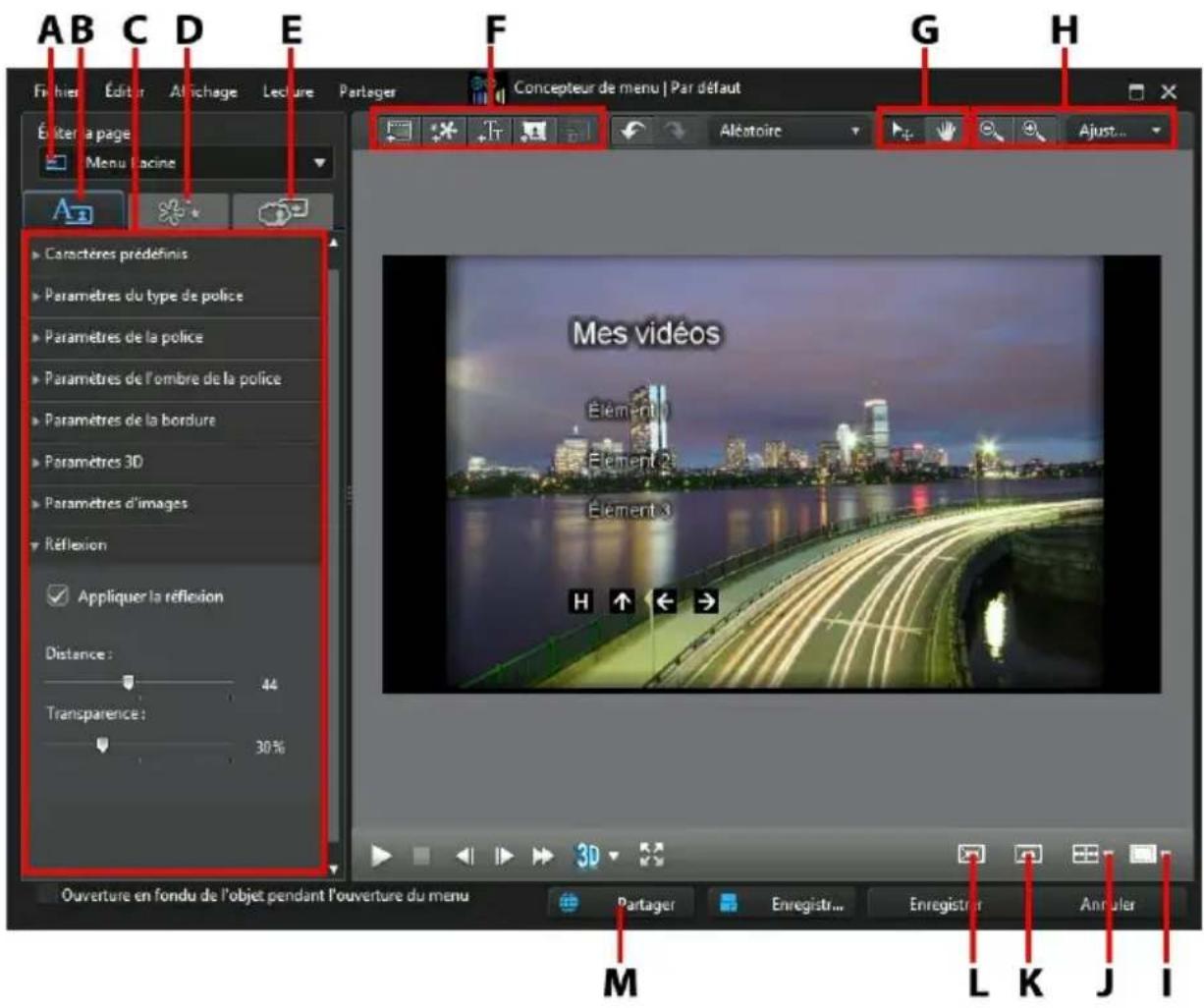1204x1008 pixels.
Task: Insert a background image with the image tool
Action: pyautogui.click(x=533, y=131)
